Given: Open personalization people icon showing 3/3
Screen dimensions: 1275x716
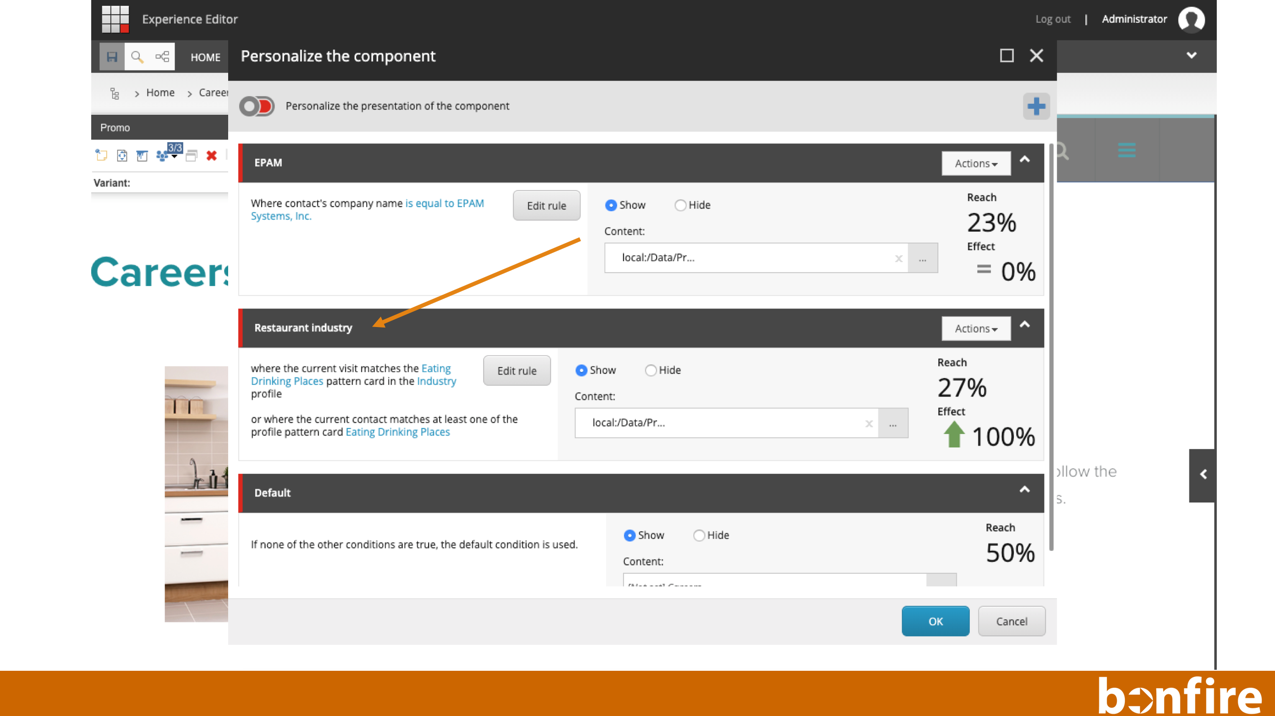Looking at the screenshot, I should click(x=168, y=153).
